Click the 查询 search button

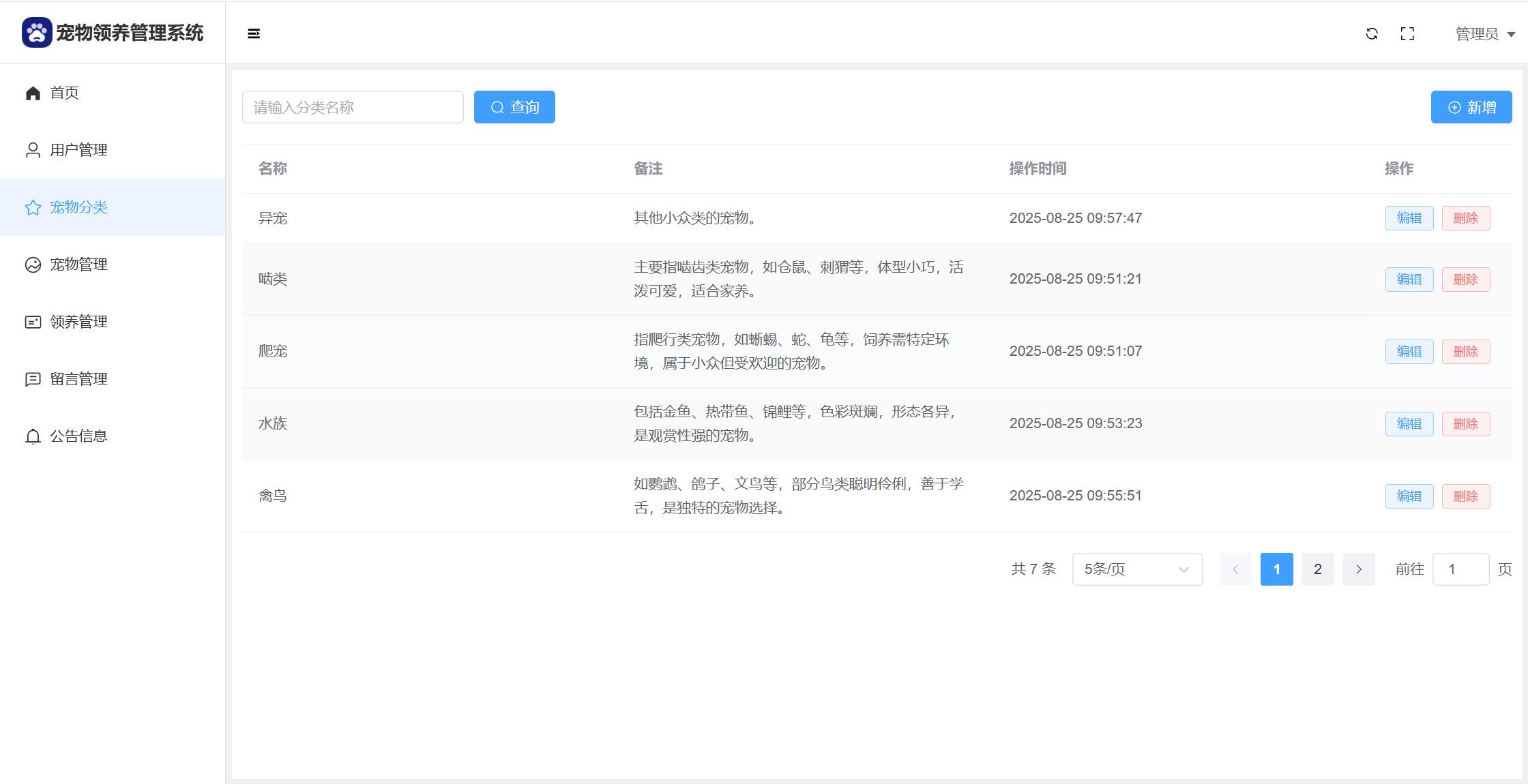click(514, 107)
